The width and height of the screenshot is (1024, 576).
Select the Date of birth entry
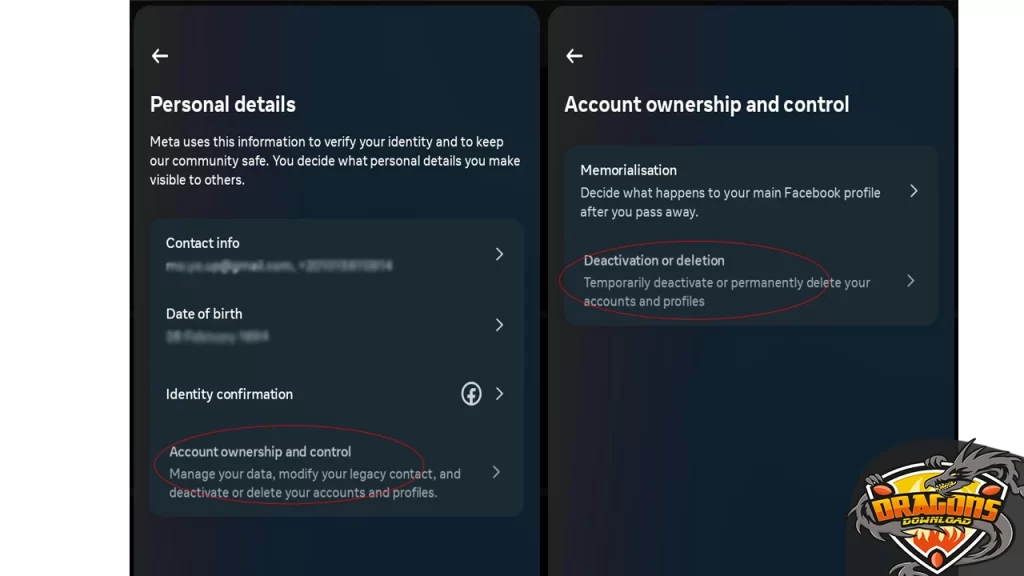click(204, 314)
